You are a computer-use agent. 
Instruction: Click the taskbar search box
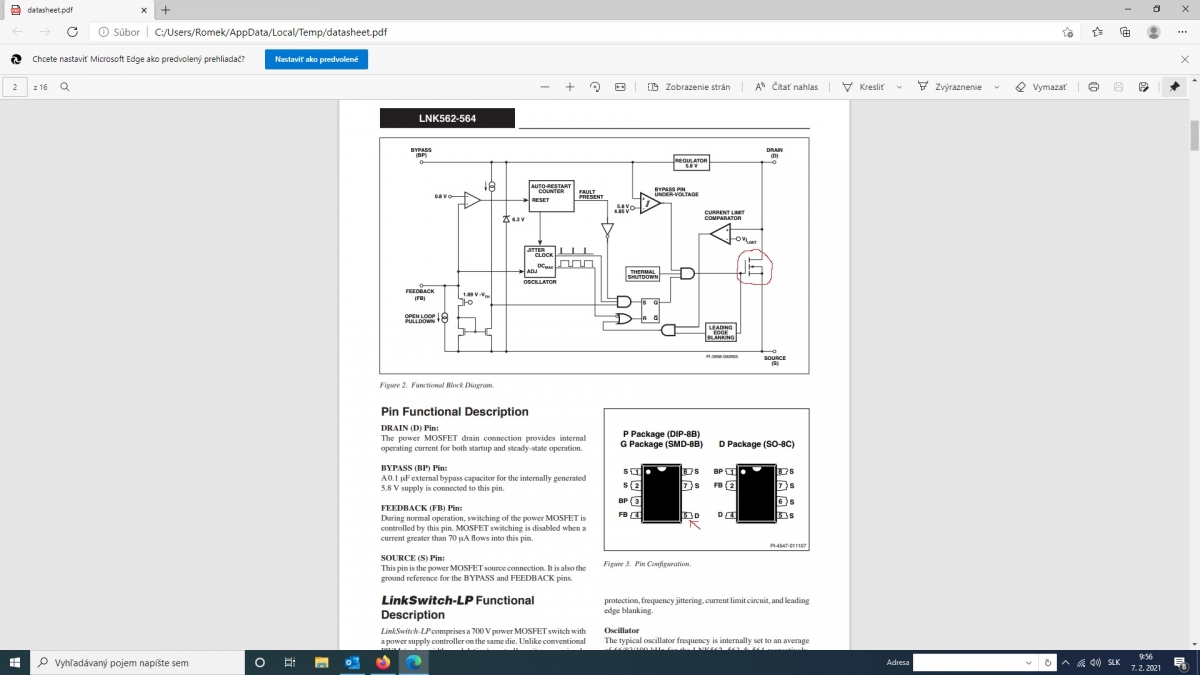click(135, 662)
